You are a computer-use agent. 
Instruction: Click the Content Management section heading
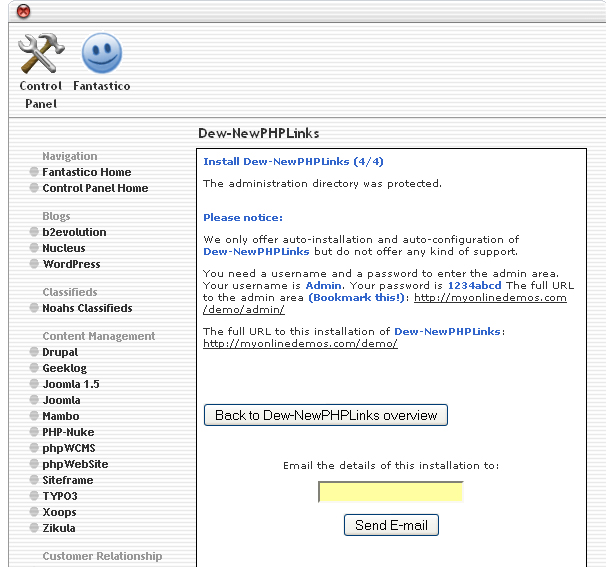point(99,336)
